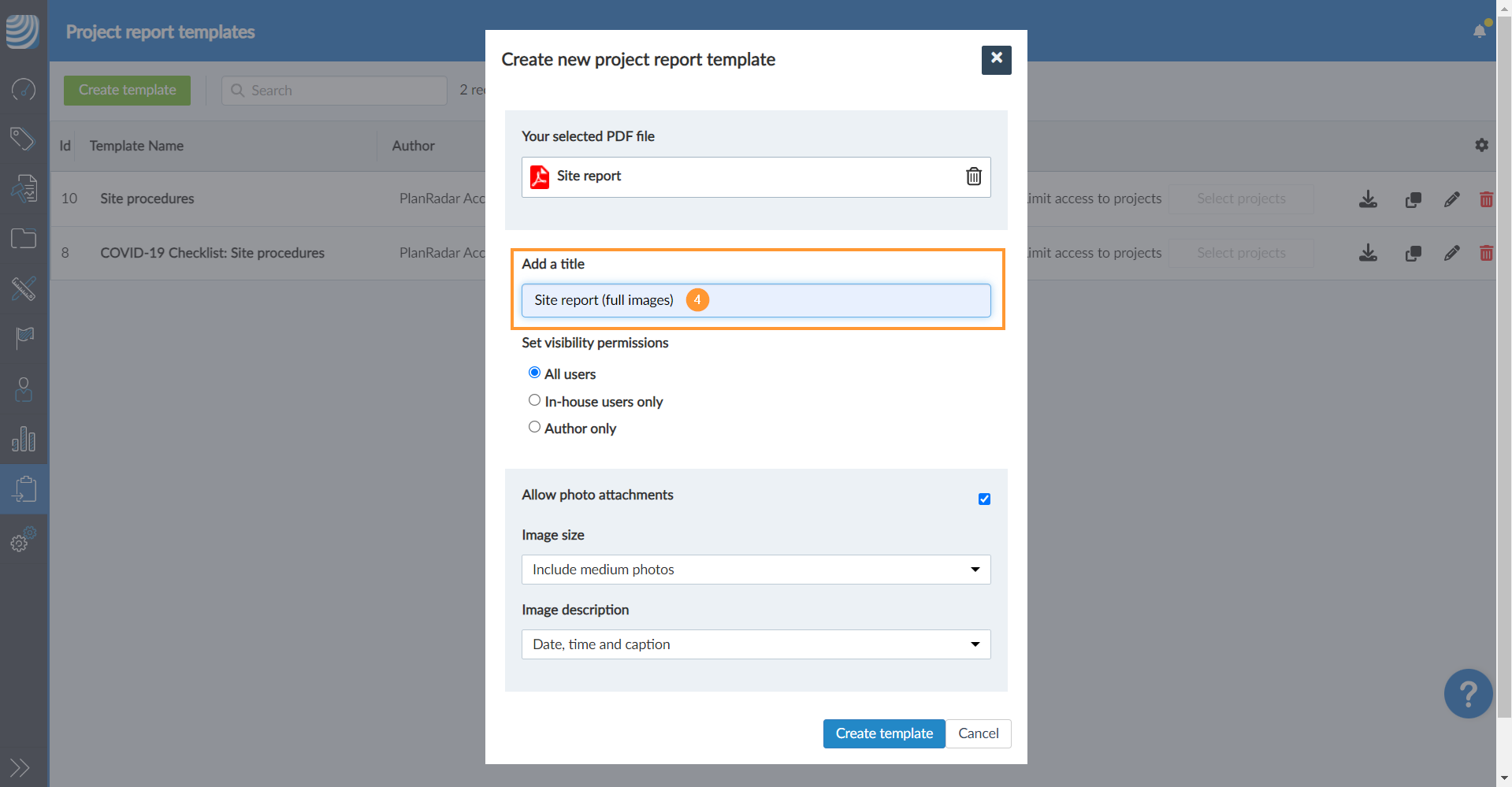Choose Author only visibility

[534, 427]
